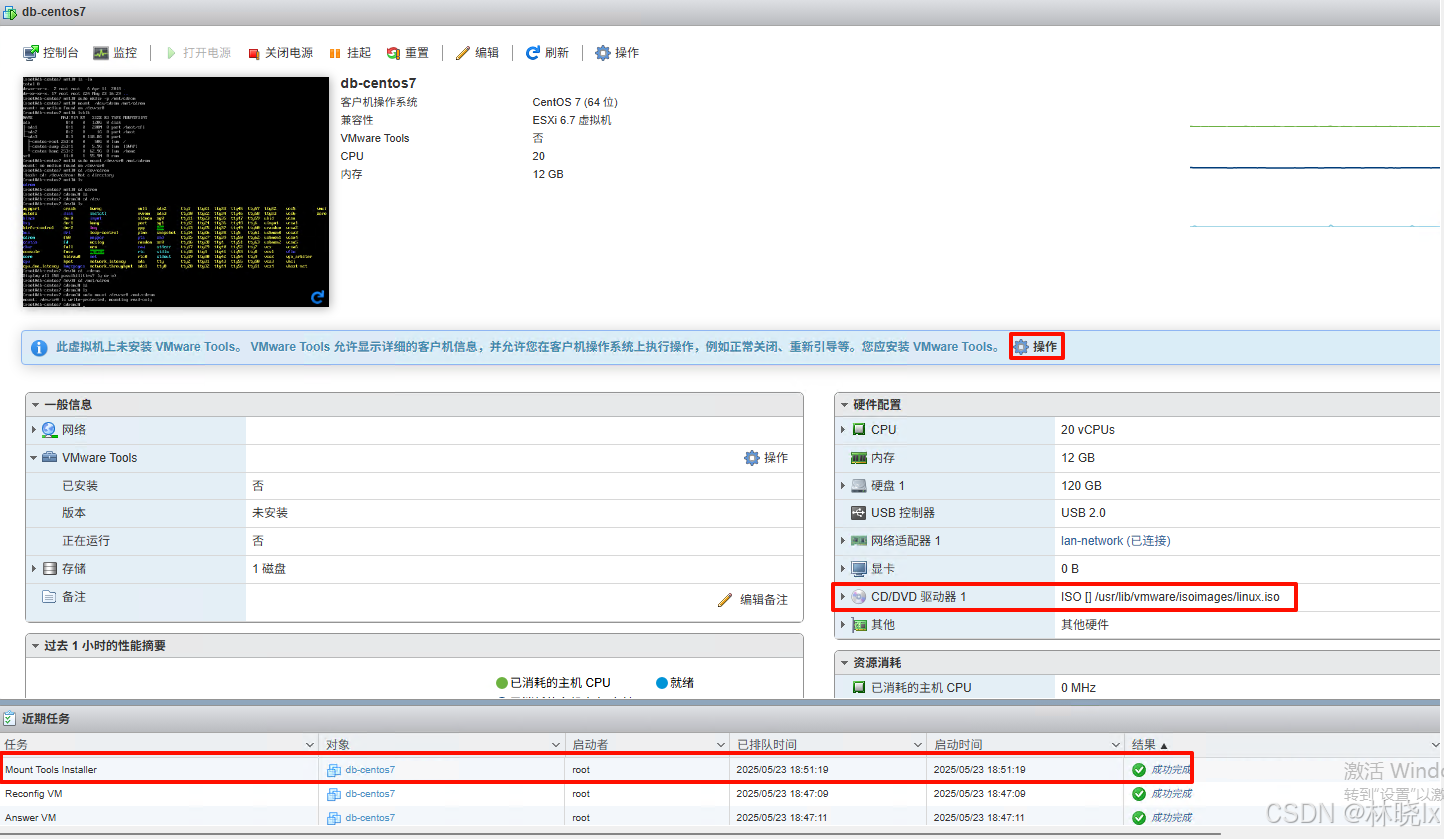The width and height of the screenshot is (1444, 839).
Task: Collapse the 一般信息 panel
Action: click(x=36, y=405)
